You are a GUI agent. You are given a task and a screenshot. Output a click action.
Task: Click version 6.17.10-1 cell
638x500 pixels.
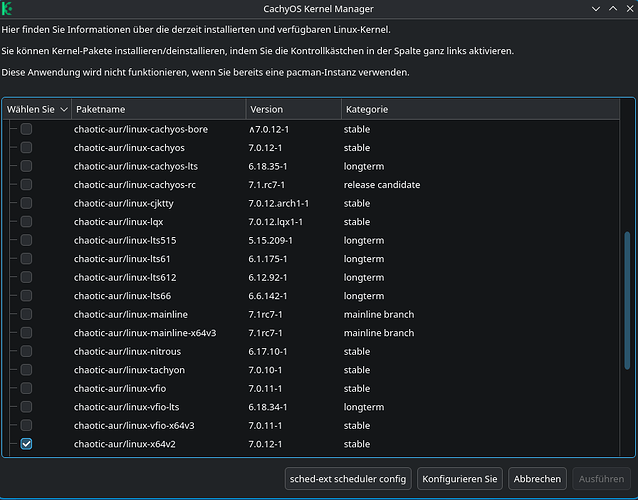tap(268, 352)
